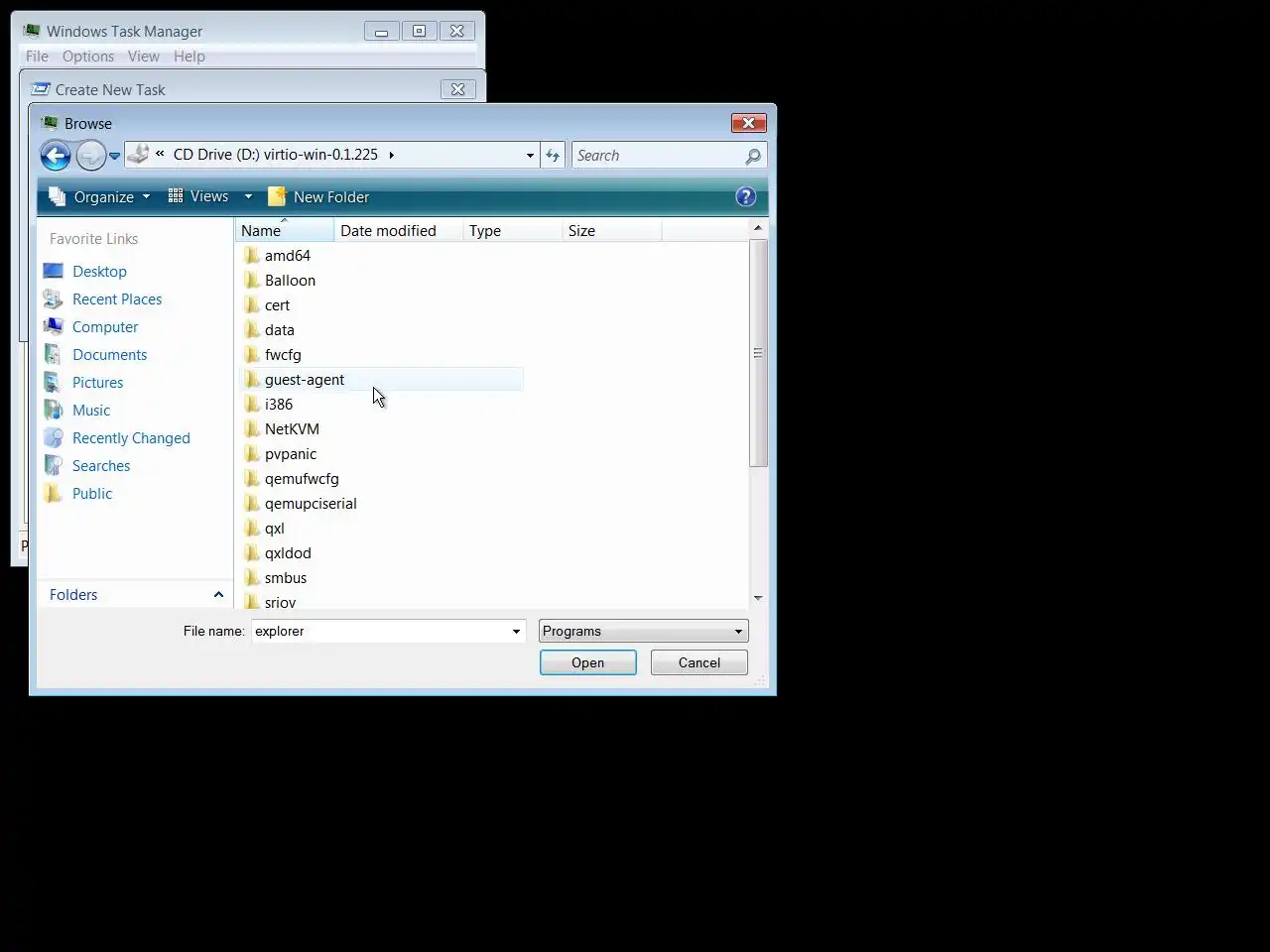Sort by Size column header

tap(611, 230)
